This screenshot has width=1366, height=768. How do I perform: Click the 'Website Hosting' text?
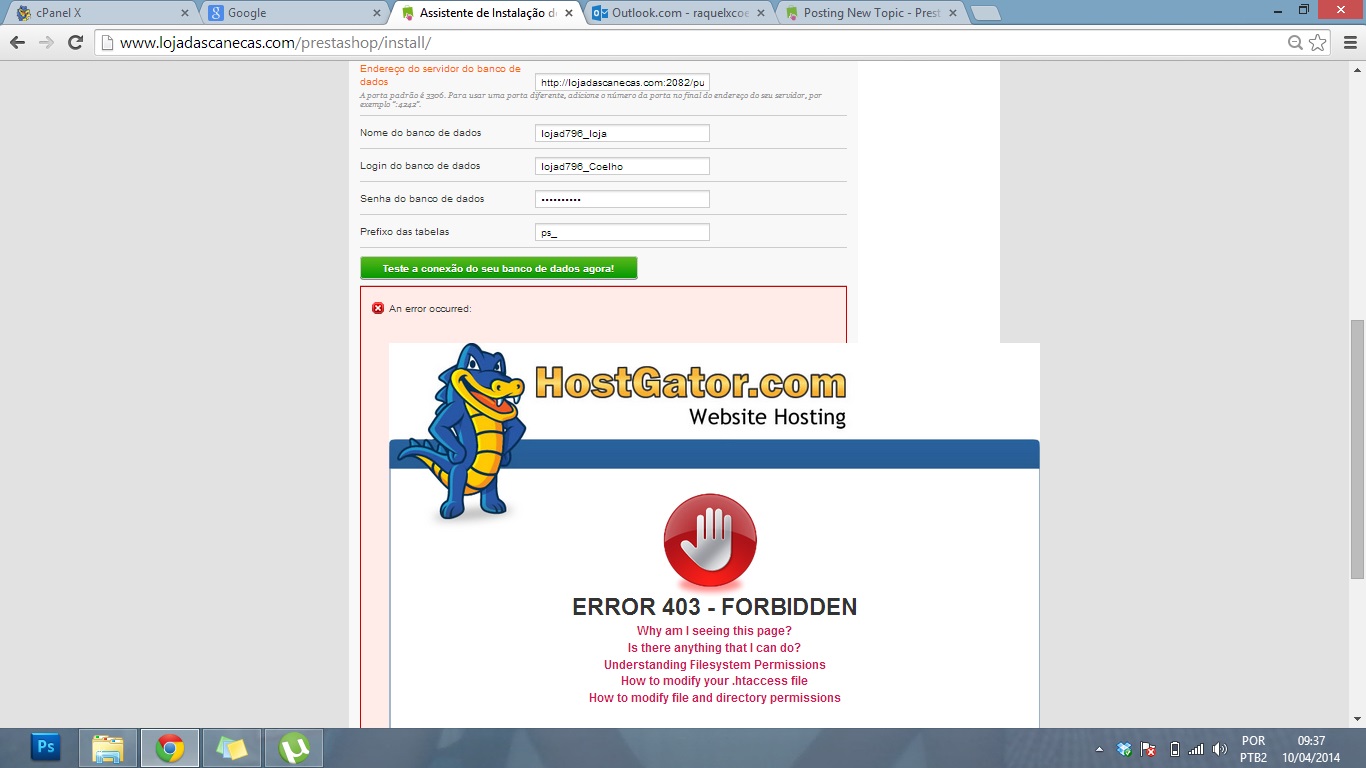[x=767, y=417]
